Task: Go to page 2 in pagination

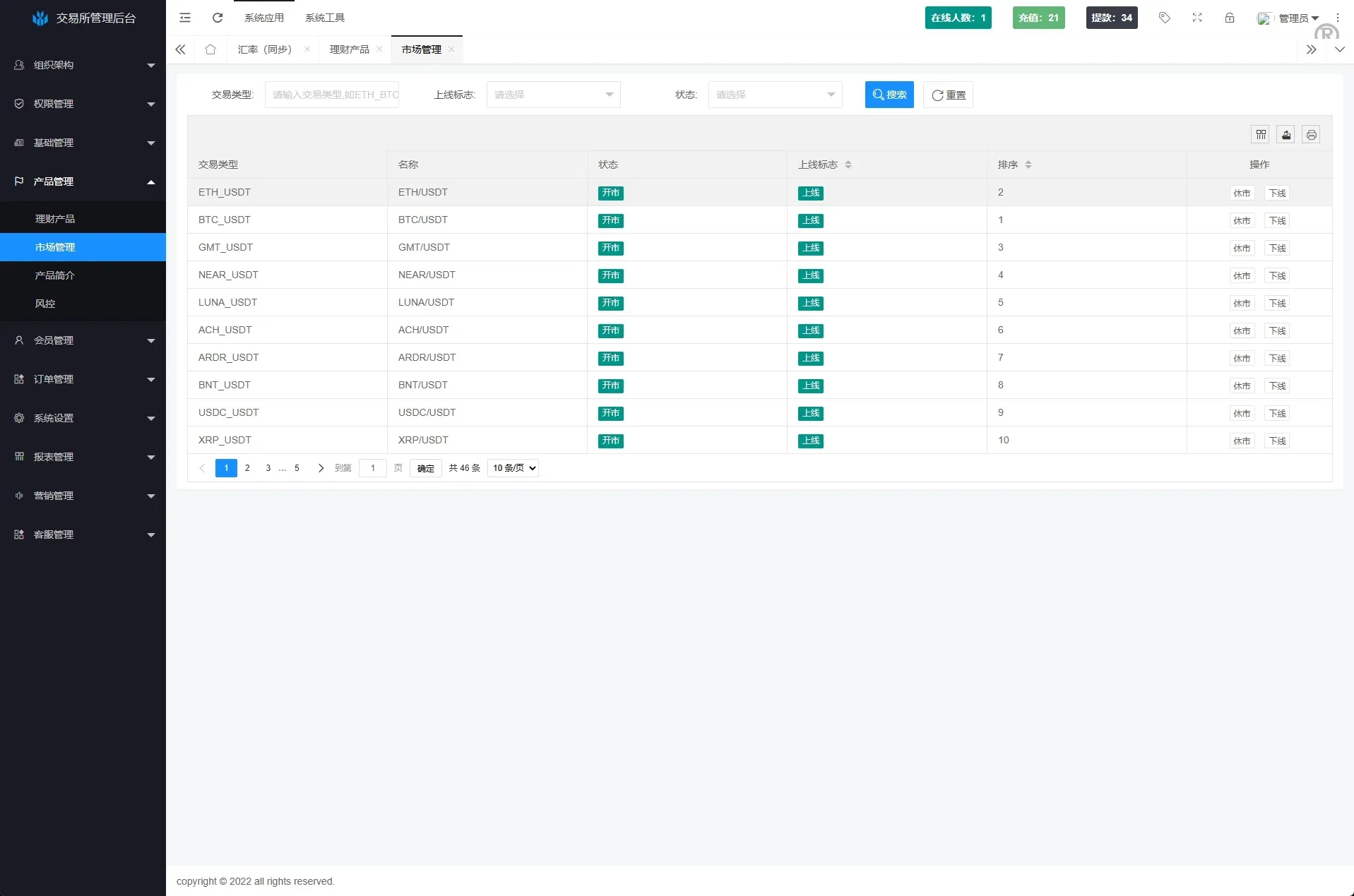Action: click(247, 467)
